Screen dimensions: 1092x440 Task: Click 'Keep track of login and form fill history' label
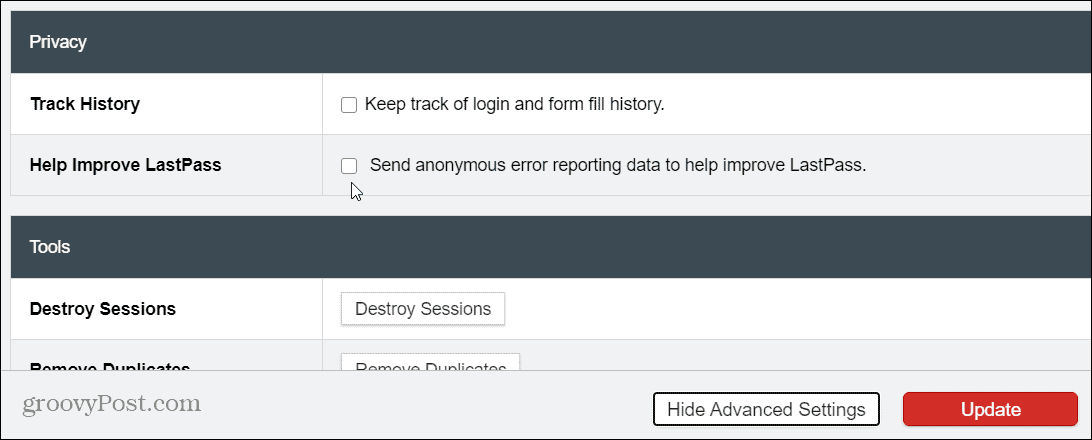515,104
